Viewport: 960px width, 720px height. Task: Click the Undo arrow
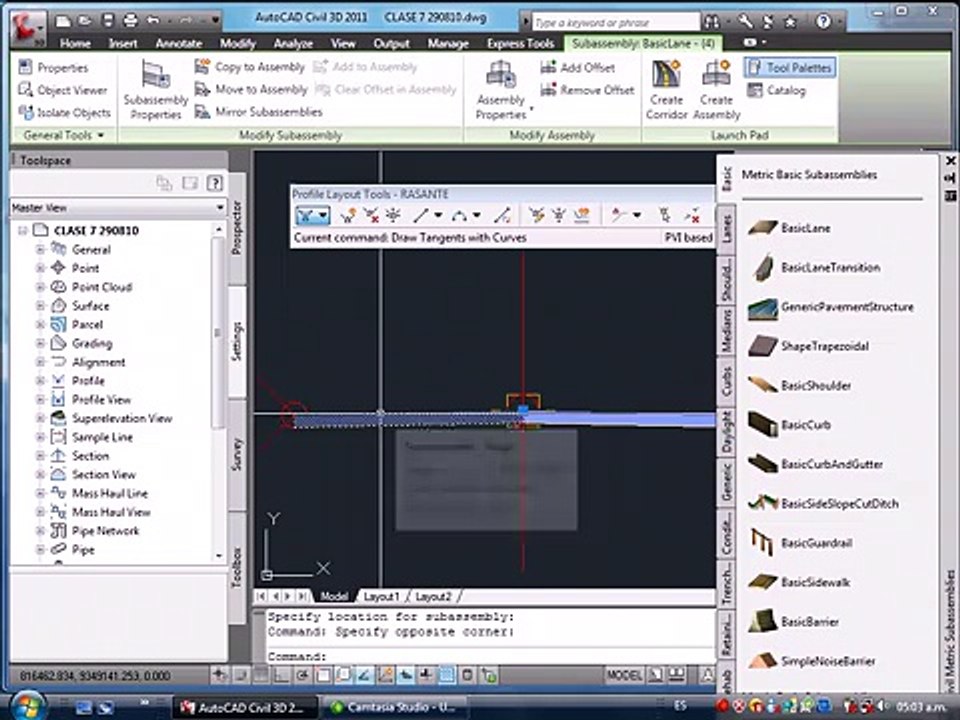click(153, 21)
